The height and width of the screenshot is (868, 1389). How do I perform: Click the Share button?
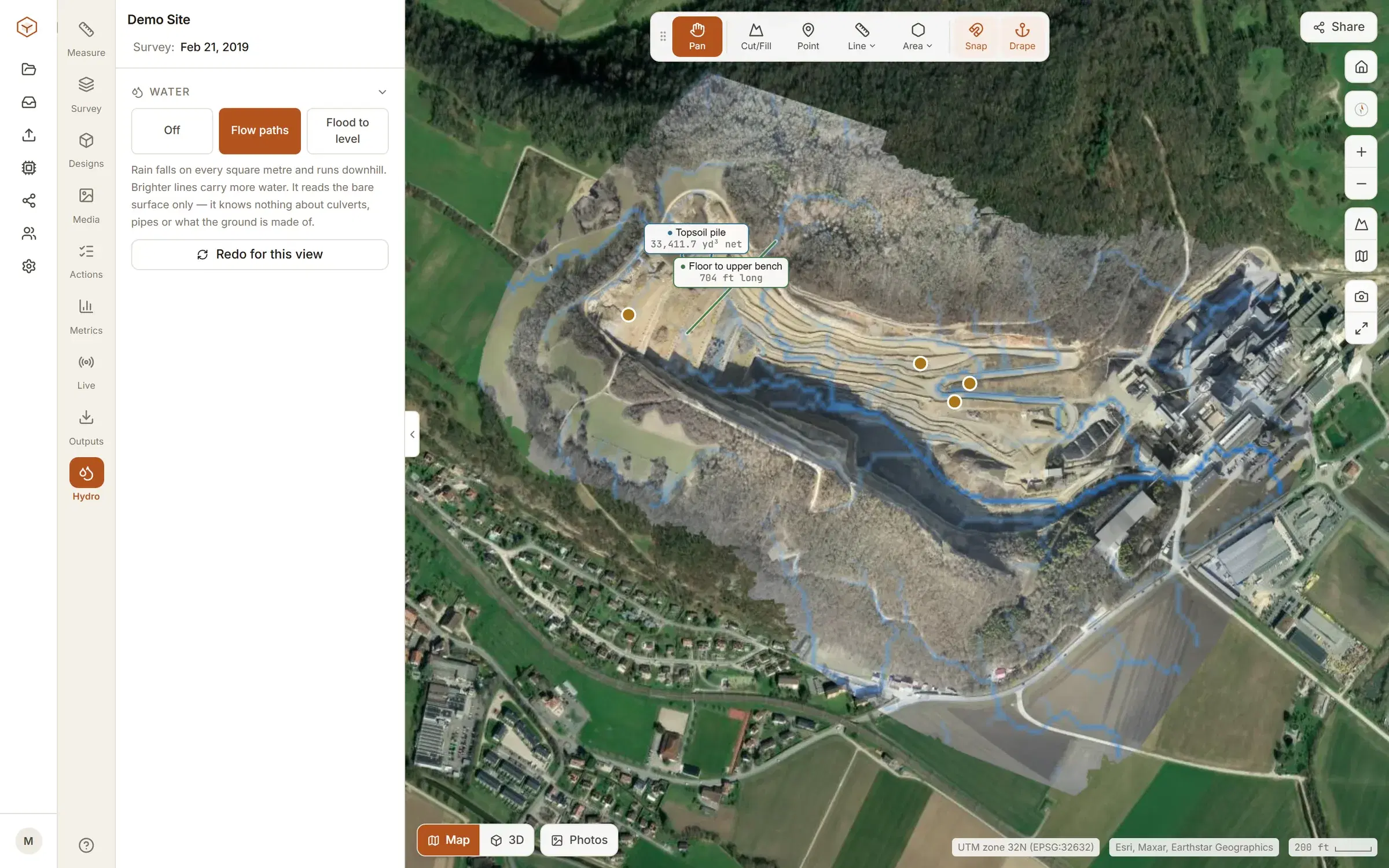[1339, 27]
